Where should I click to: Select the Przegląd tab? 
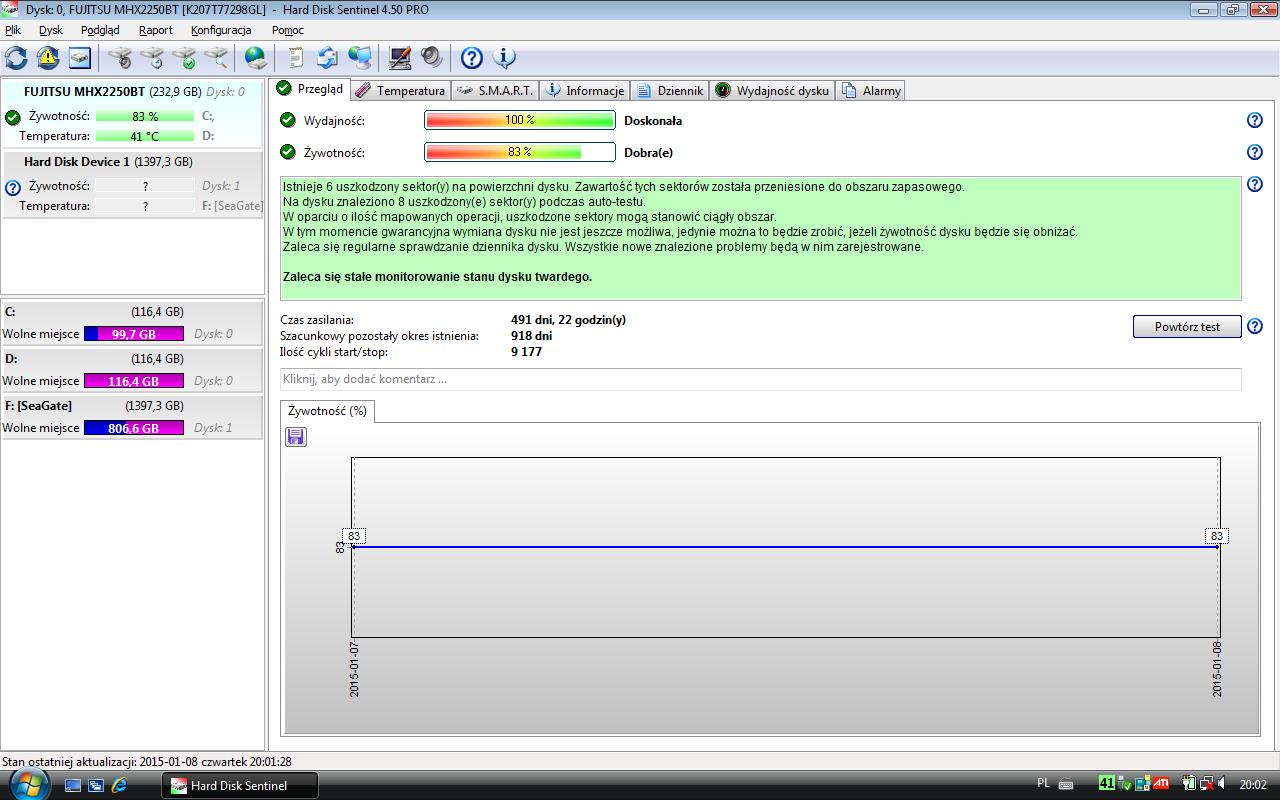311,89
